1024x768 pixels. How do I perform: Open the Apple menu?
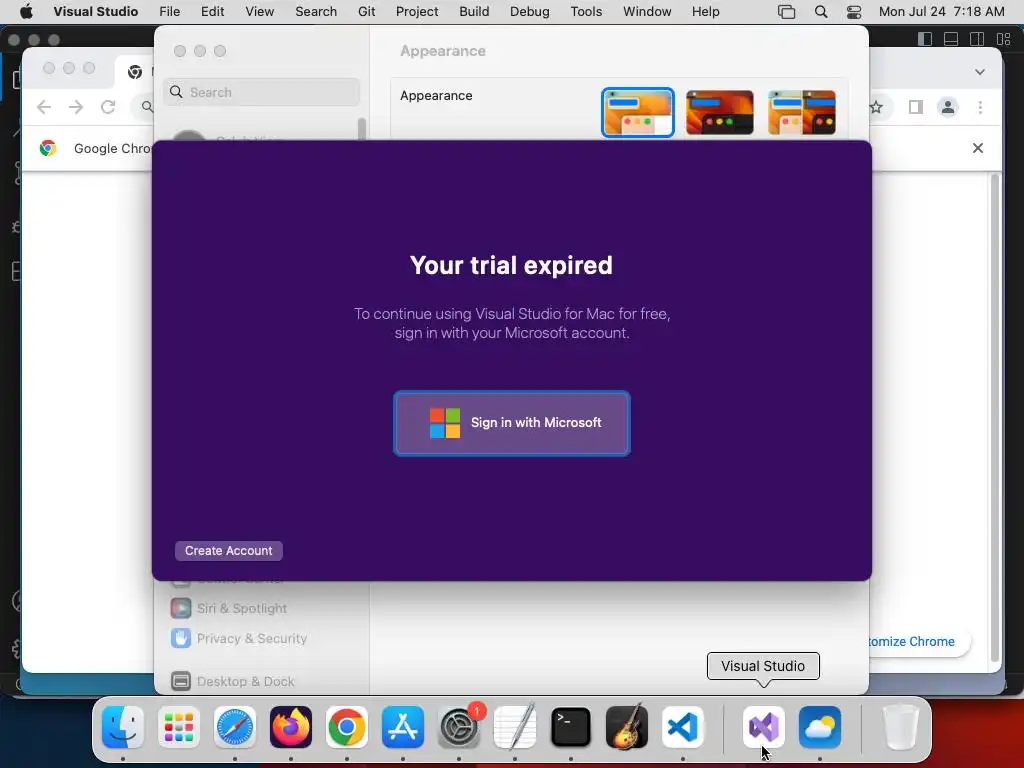pyautogui.click(x=26, y=11)
